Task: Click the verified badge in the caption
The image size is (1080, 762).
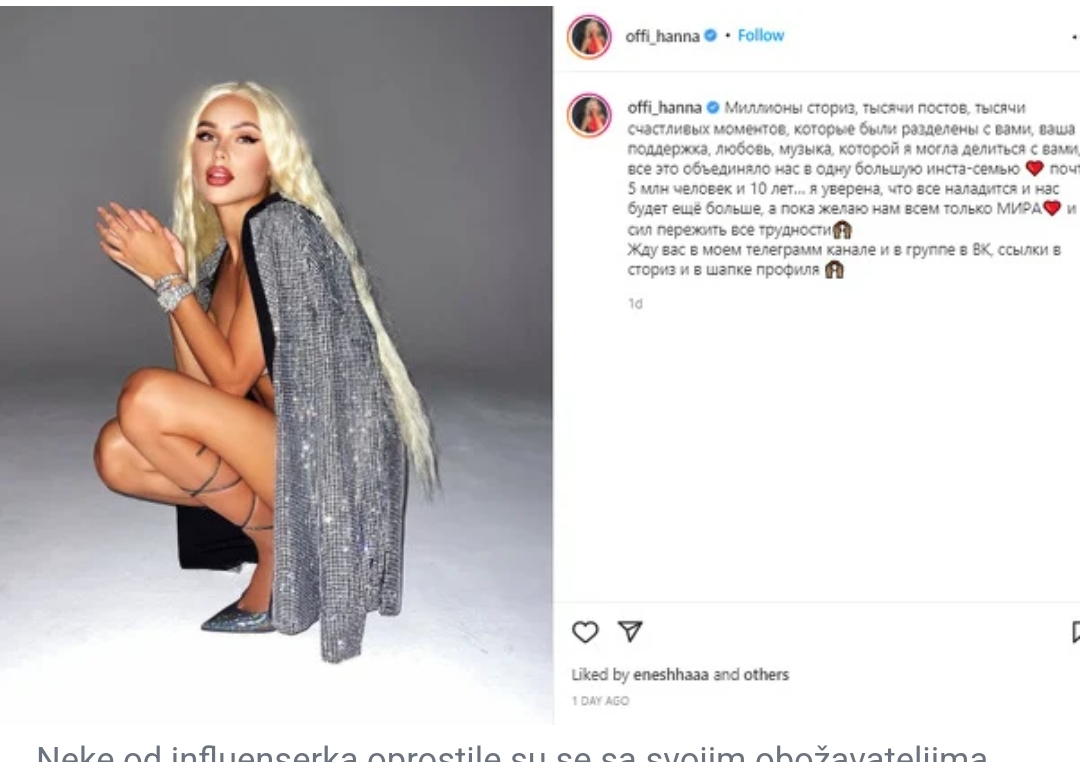Action: tap(713, 107)
